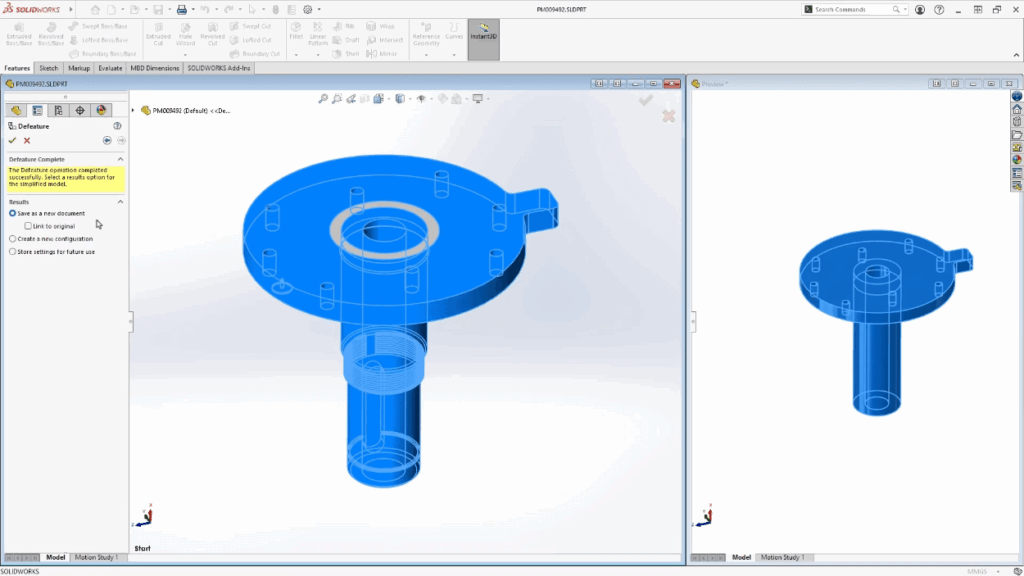Open the Defeature help question mark icon
This screenshot has width=1024, height=576.
point(118,126)
